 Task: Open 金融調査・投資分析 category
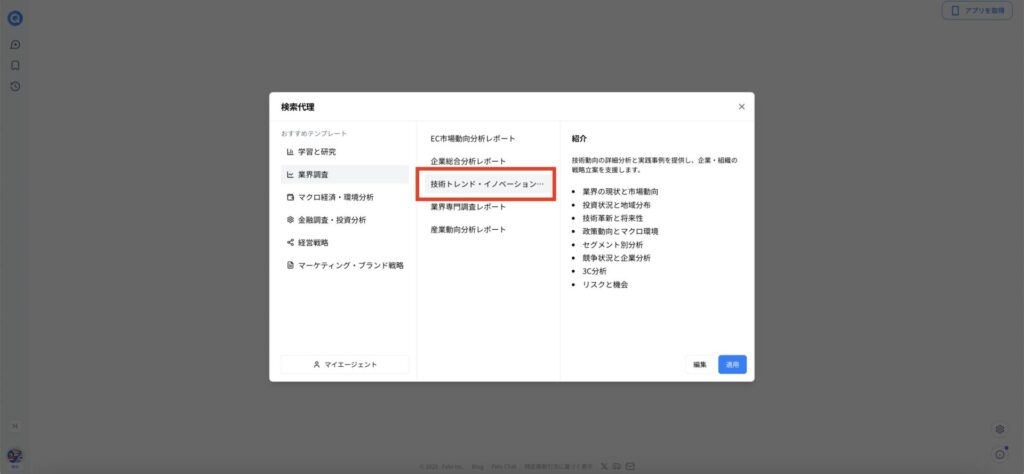point(345,220)
